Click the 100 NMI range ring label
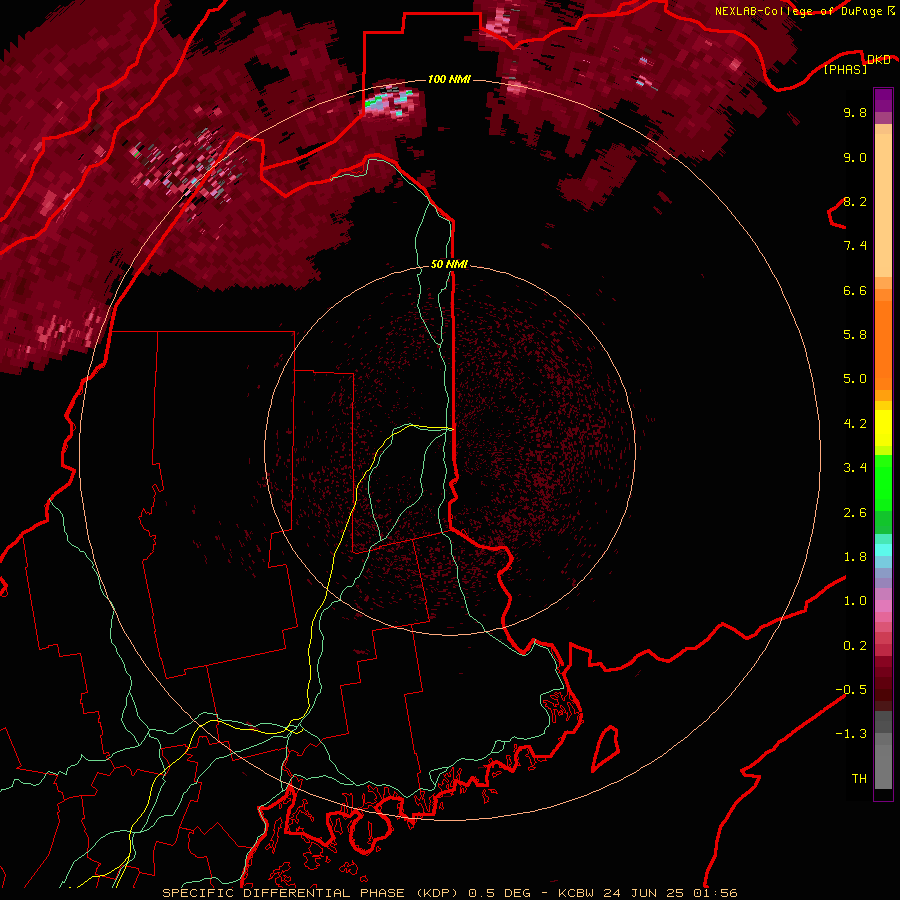Image resolution: width=900 pixels, height=900 pixels. [449, 79]
